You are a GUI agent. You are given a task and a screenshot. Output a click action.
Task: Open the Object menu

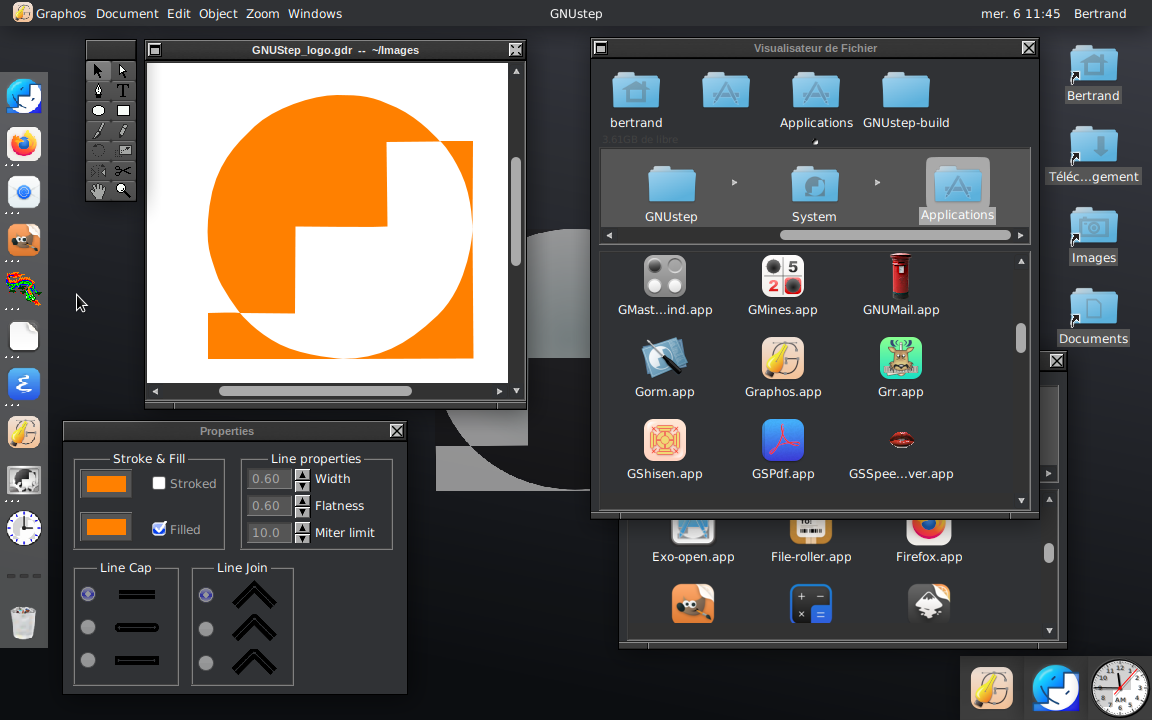(x=218, y=13)
